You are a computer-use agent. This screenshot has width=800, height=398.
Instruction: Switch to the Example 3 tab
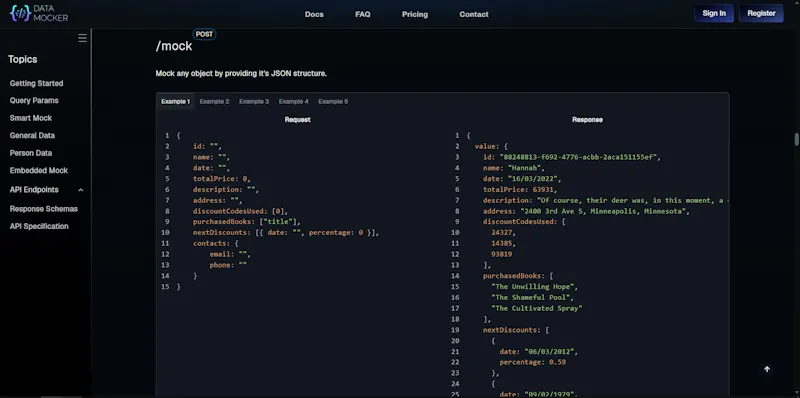254,102
